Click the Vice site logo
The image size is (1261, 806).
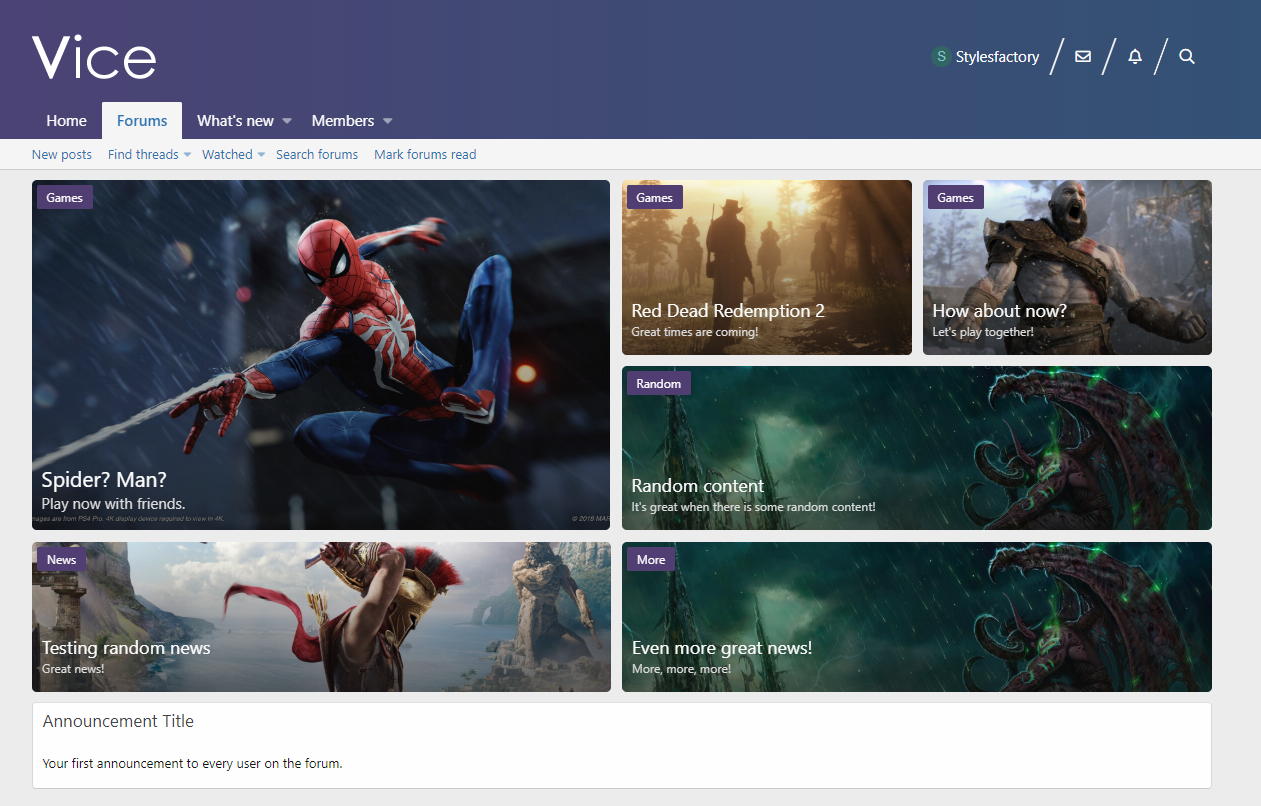tap(94, 57)
